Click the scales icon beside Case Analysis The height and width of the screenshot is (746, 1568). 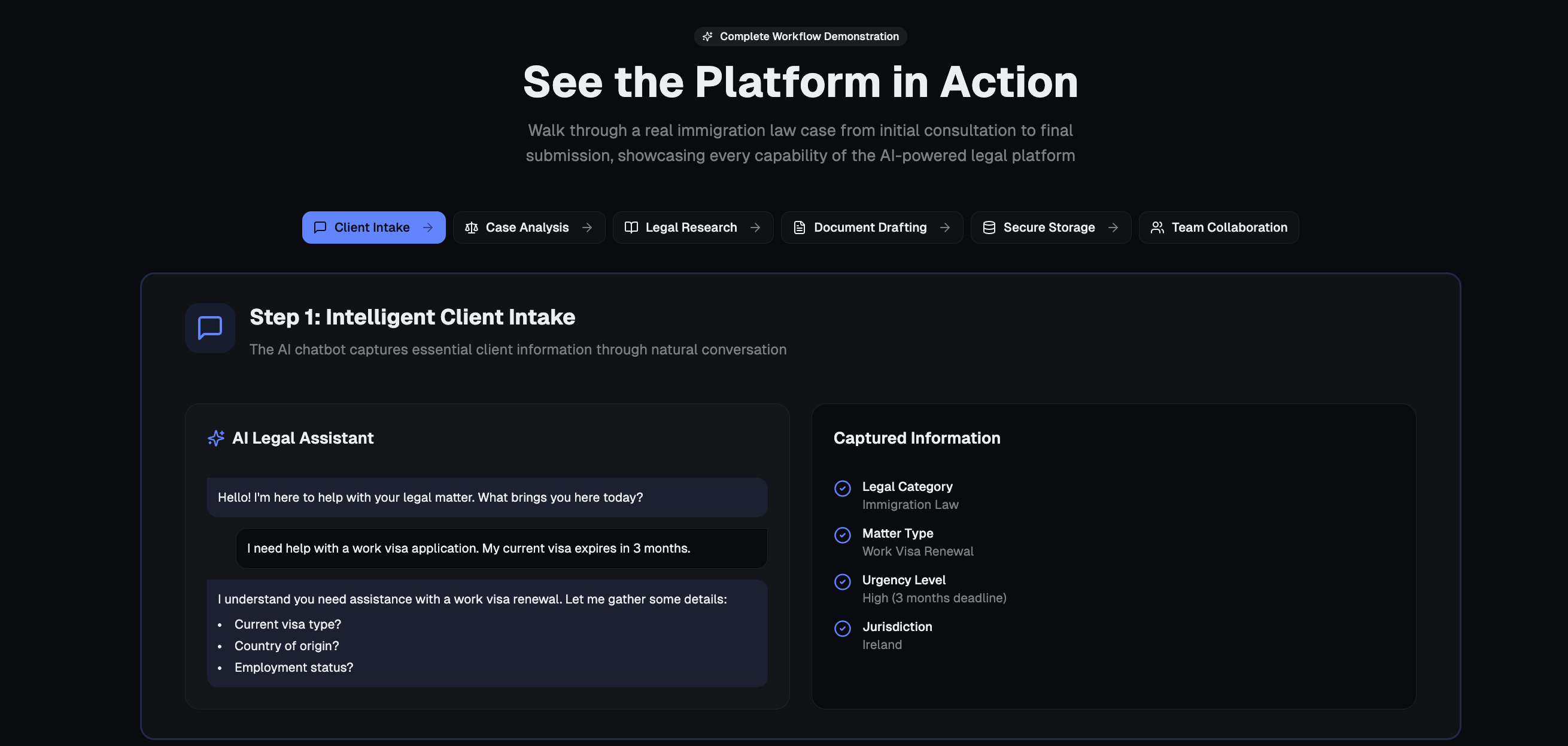pyautogui.click(x=470, y=227)
